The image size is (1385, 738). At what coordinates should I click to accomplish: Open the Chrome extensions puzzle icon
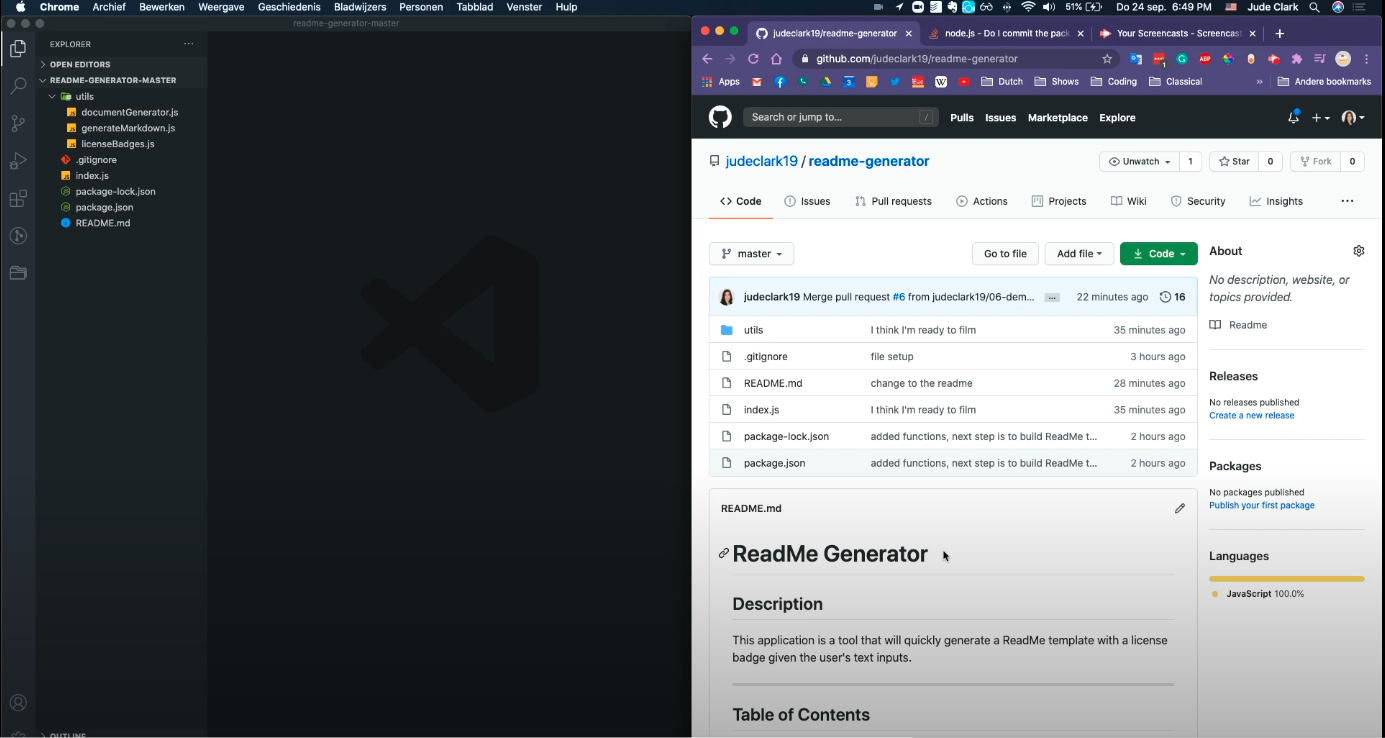[1297, 59]
